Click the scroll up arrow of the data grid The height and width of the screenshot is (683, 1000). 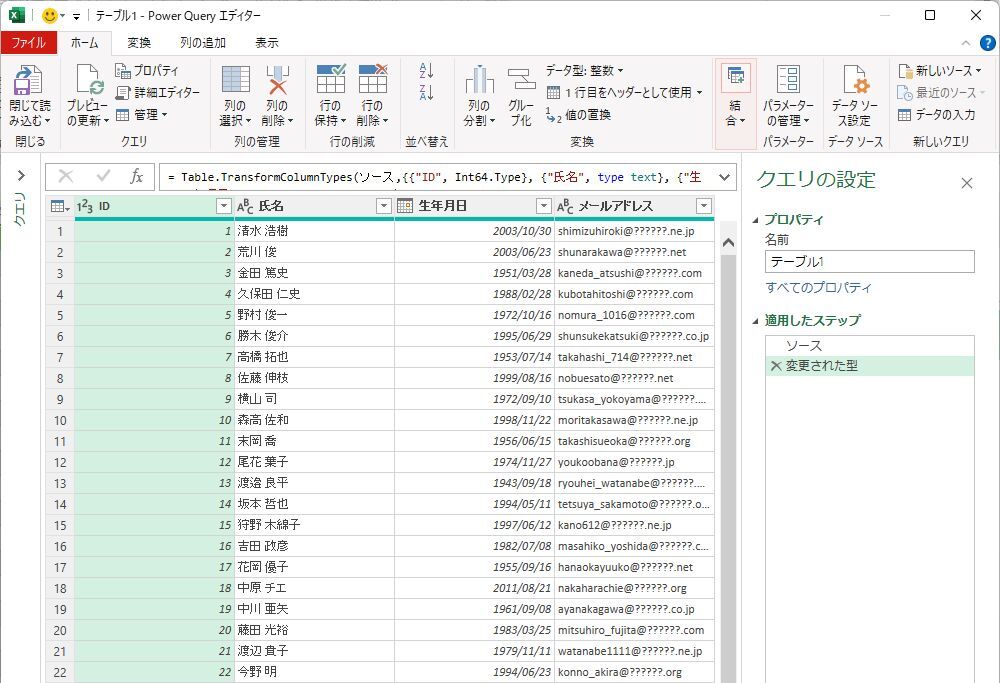(x=728, y=243)
